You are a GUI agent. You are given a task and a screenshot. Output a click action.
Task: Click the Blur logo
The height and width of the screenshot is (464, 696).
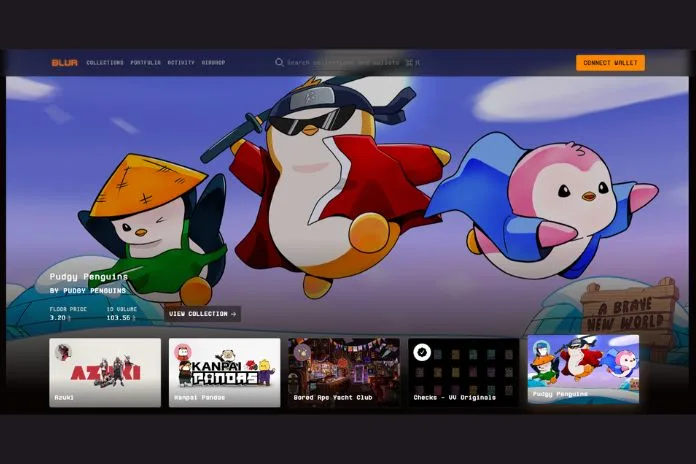pyautogui.click(x=65, y=63)
